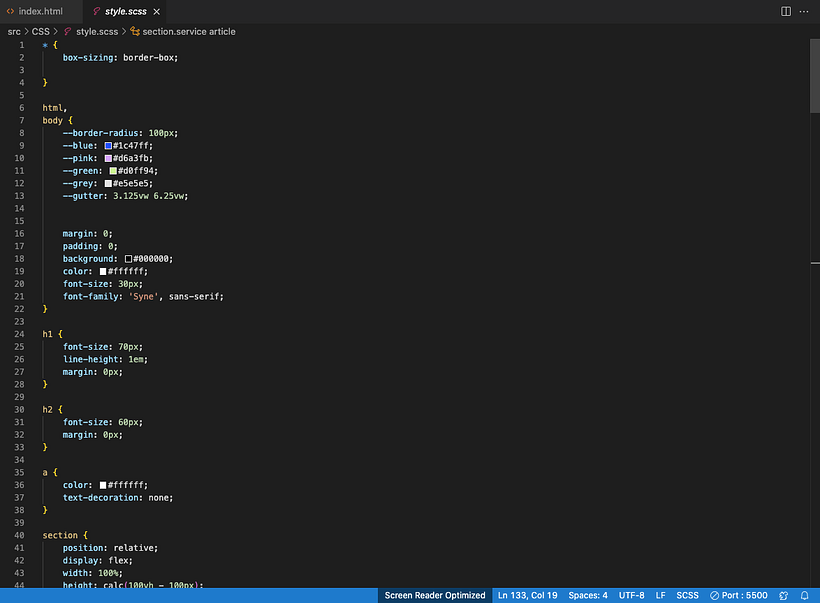Image resolution: width=820 pixels, height=603 pixels.
Task: Click Ln 133, Col 19 to go to line
Action: tap(527, 594)
